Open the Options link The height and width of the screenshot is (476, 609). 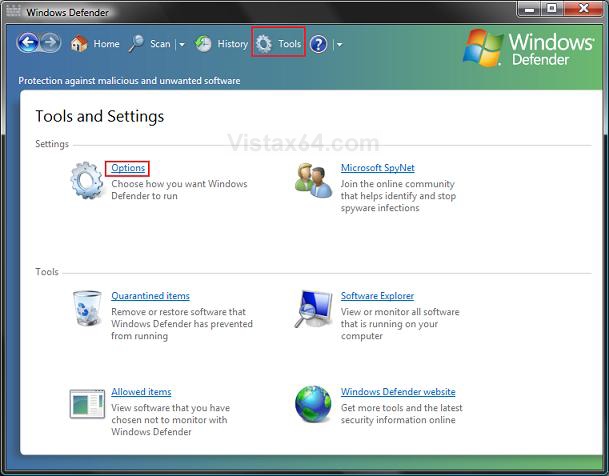pos(128,168)
